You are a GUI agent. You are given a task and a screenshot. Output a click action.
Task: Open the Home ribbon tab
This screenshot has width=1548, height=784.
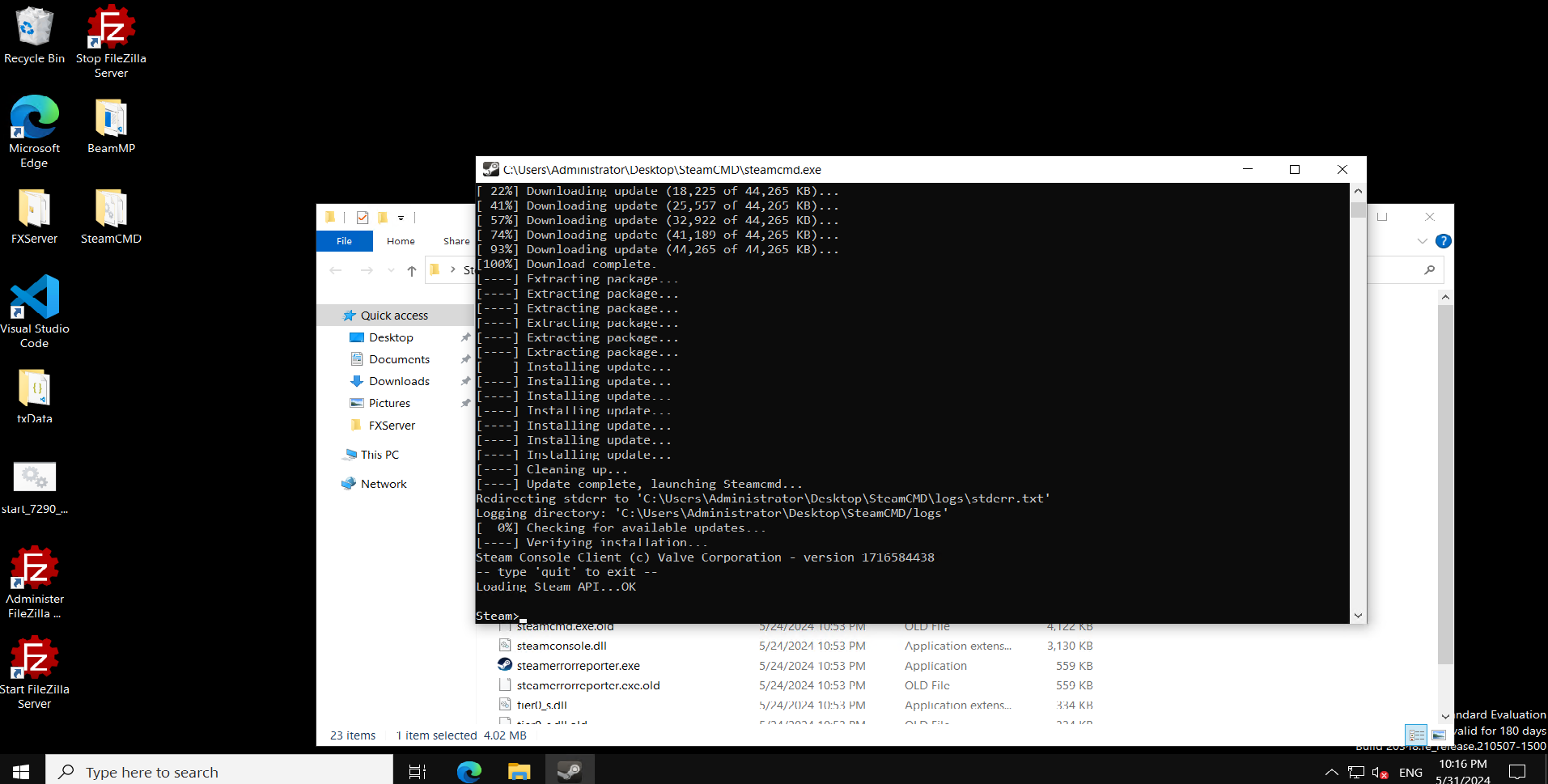click(x=401, y=241)
